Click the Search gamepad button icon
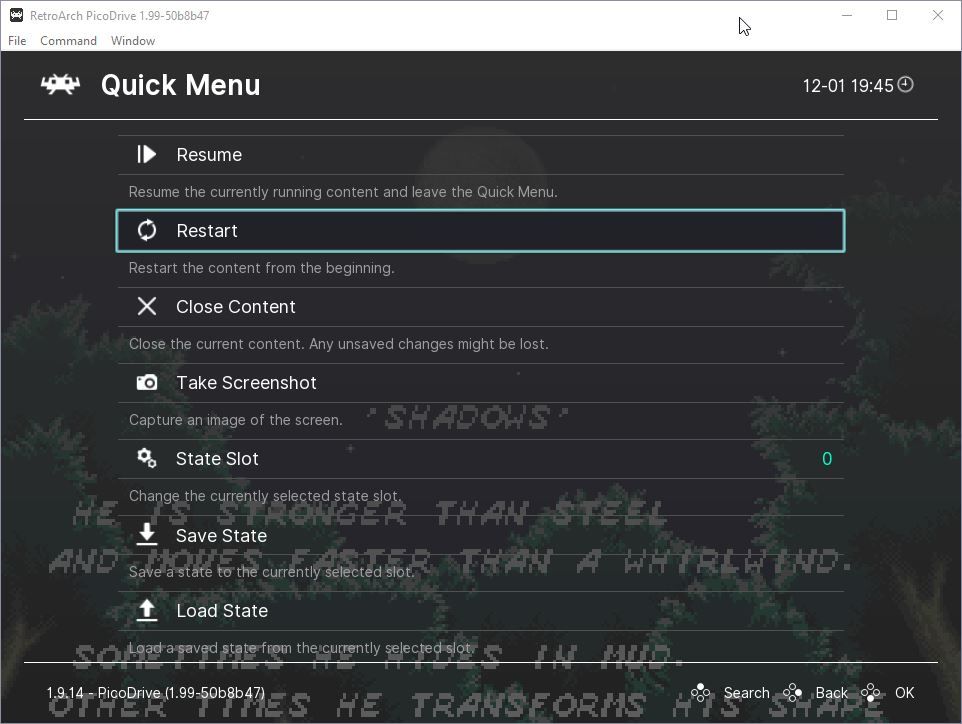This screenshot has height=724, width=962. click(x=700, y=693)
